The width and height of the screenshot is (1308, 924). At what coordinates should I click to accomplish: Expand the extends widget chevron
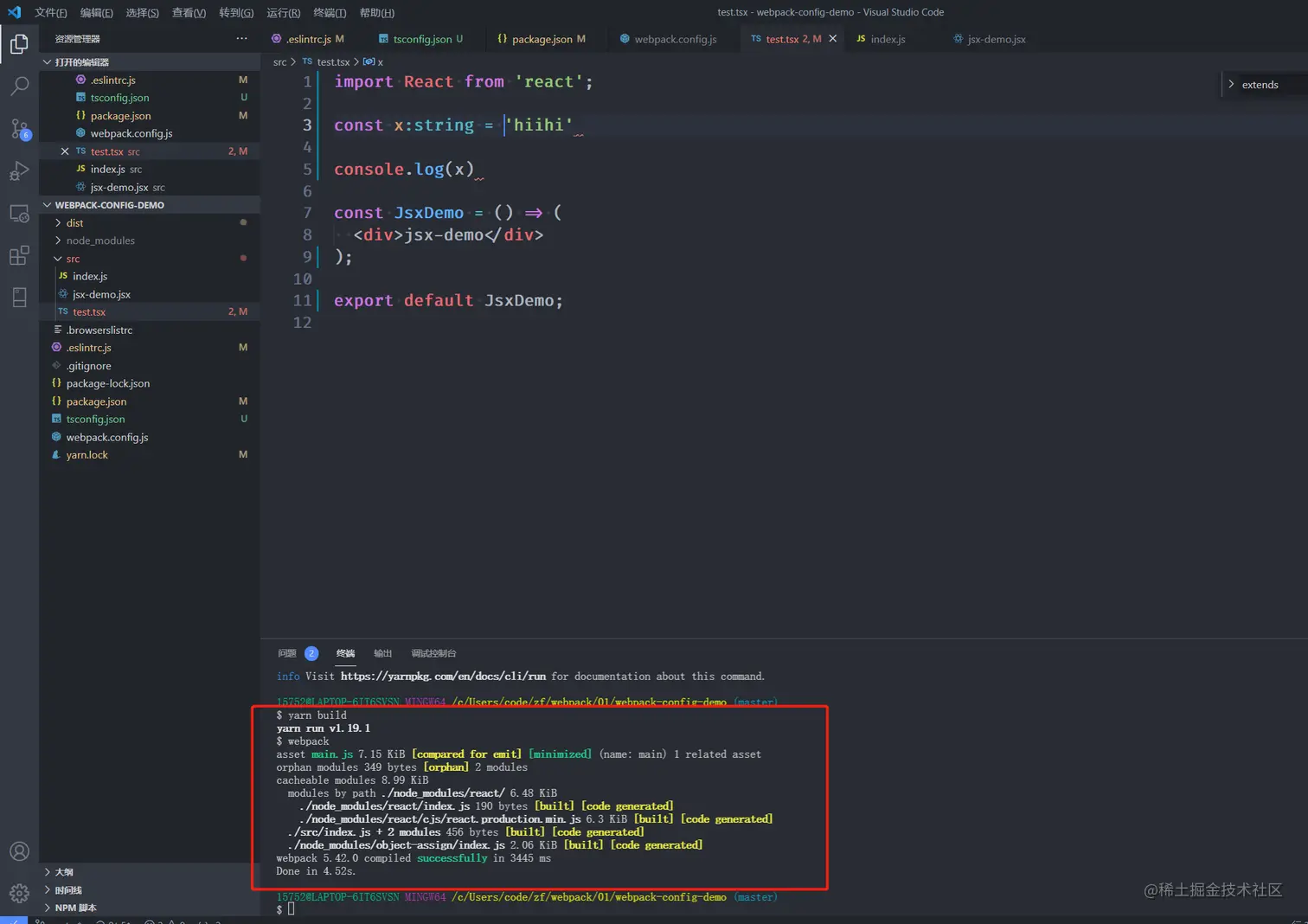point(1231,85)
